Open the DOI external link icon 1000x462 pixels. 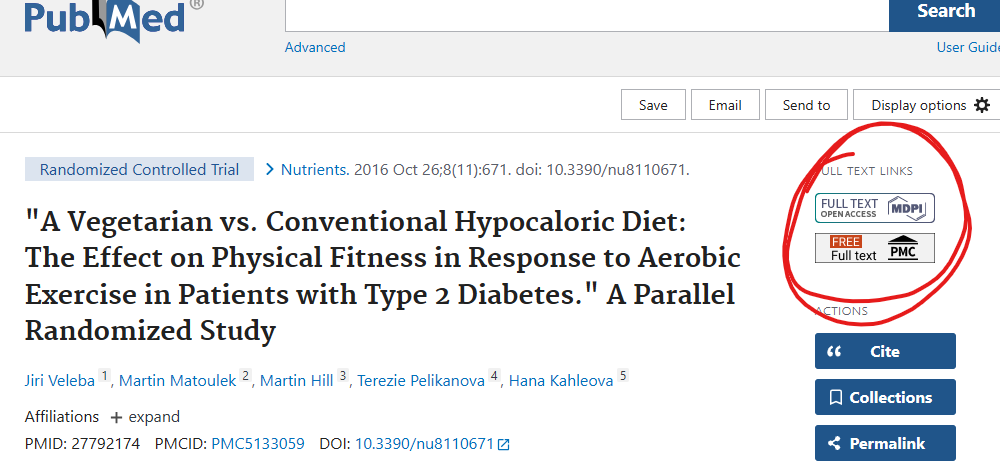tap(504, 444)
